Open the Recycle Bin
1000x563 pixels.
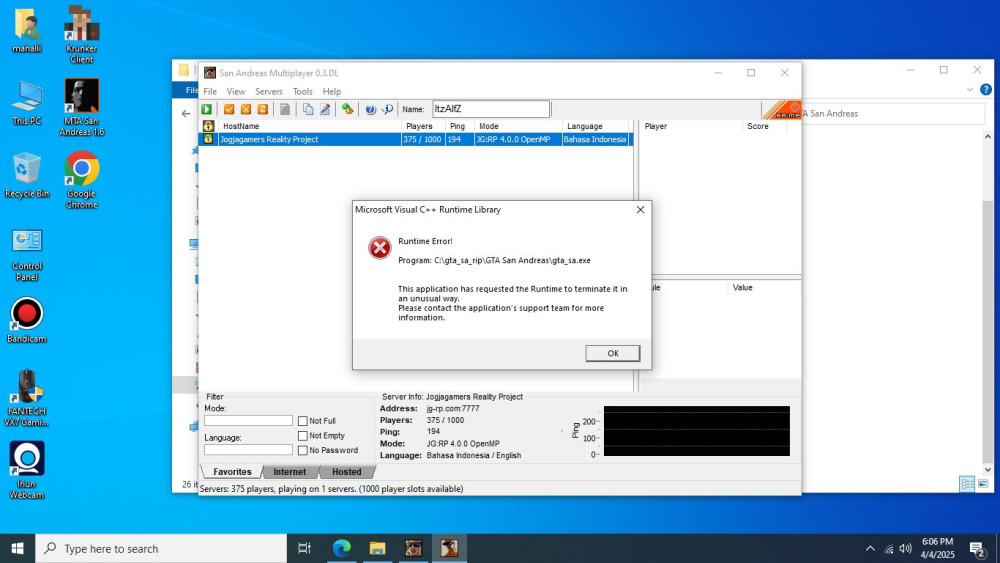[27, 175]
